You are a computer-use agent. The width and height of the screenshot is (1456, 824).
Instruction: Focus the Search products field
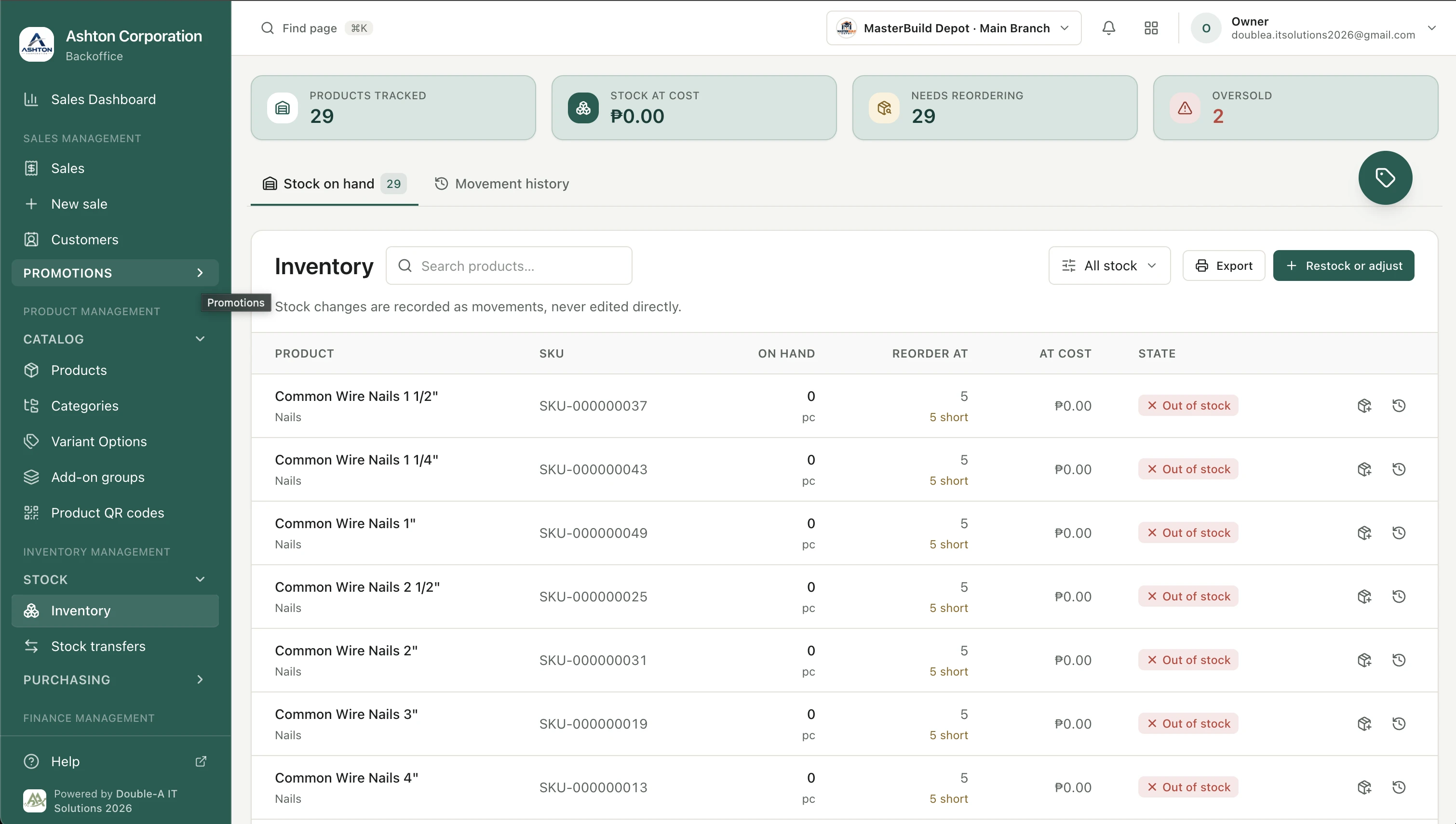509,266
